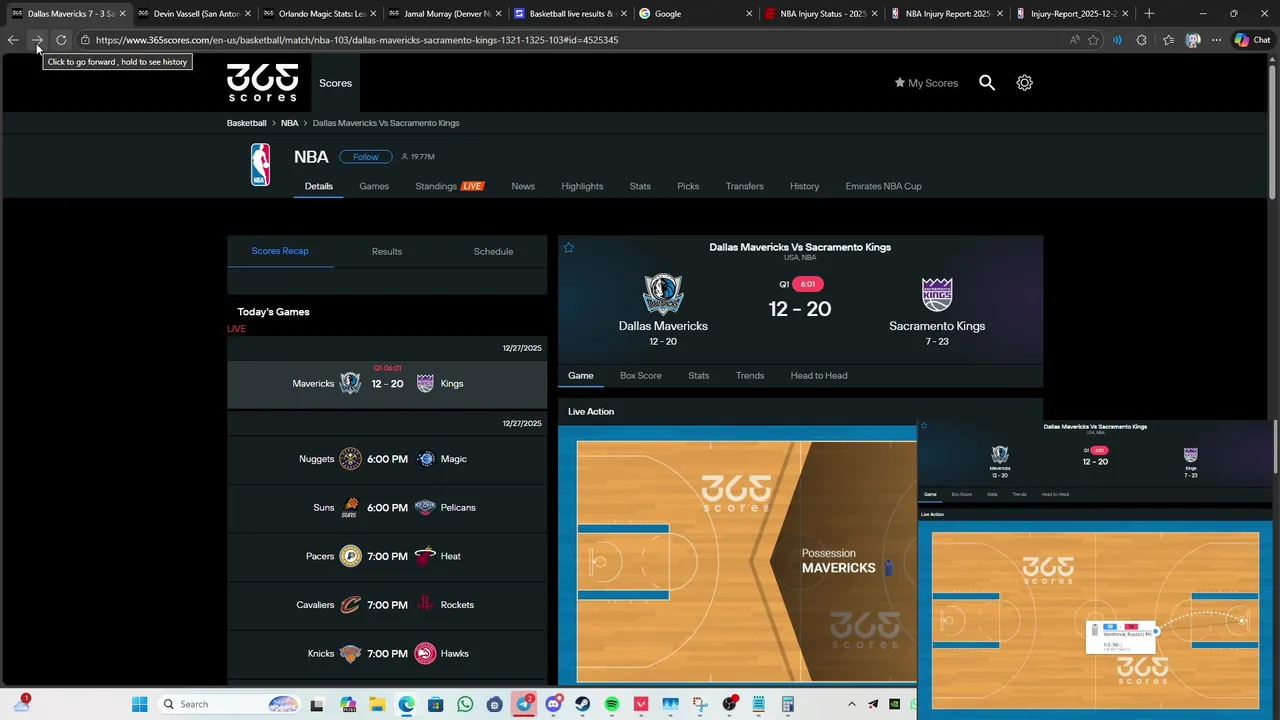
Task: Open Telegram from the taskbar
Action: pyautogui.click(x=524, y=704)
